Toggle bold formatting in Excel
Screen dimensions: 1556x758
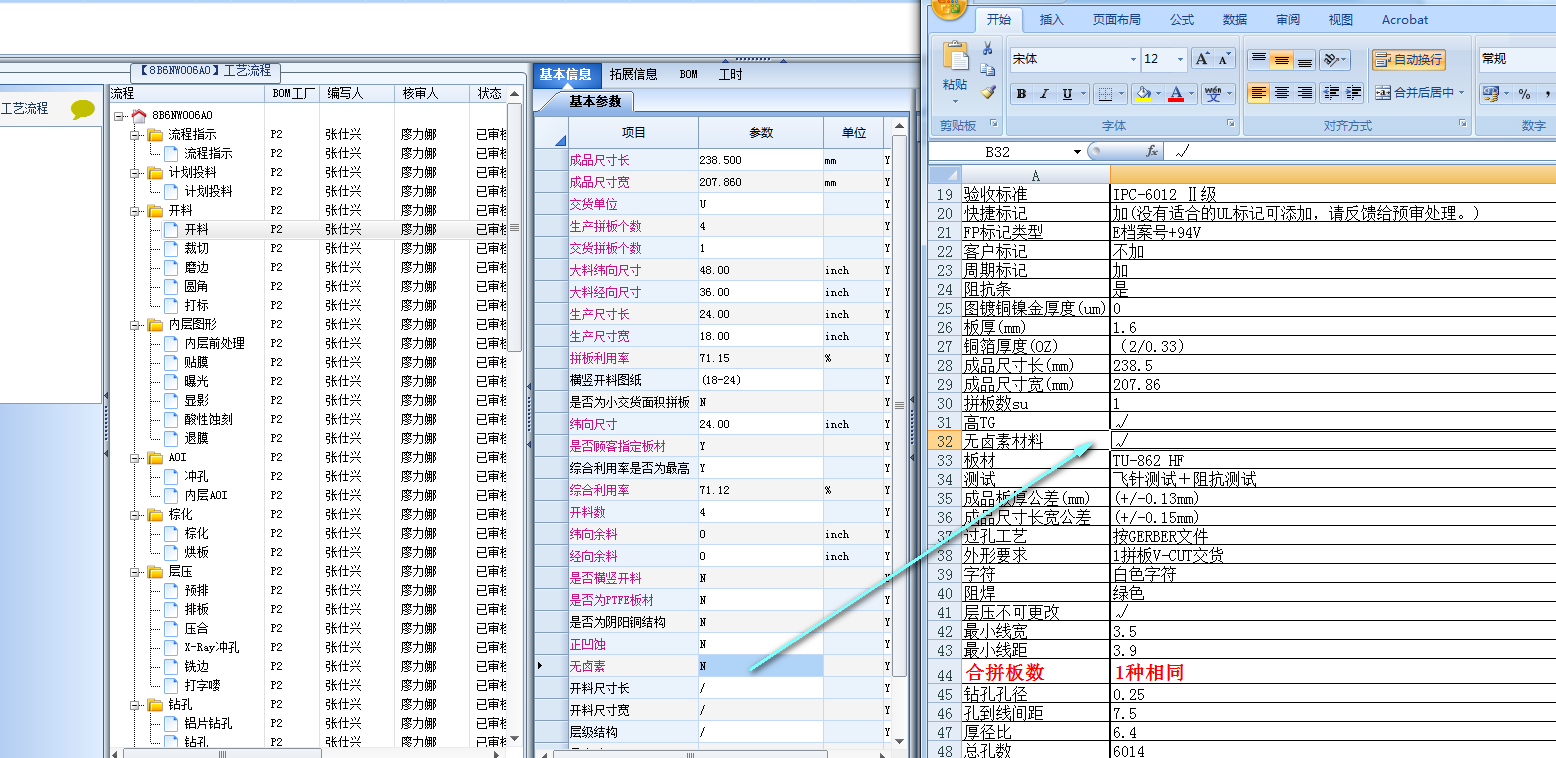pyautogui.click(x=1021, y=94)
